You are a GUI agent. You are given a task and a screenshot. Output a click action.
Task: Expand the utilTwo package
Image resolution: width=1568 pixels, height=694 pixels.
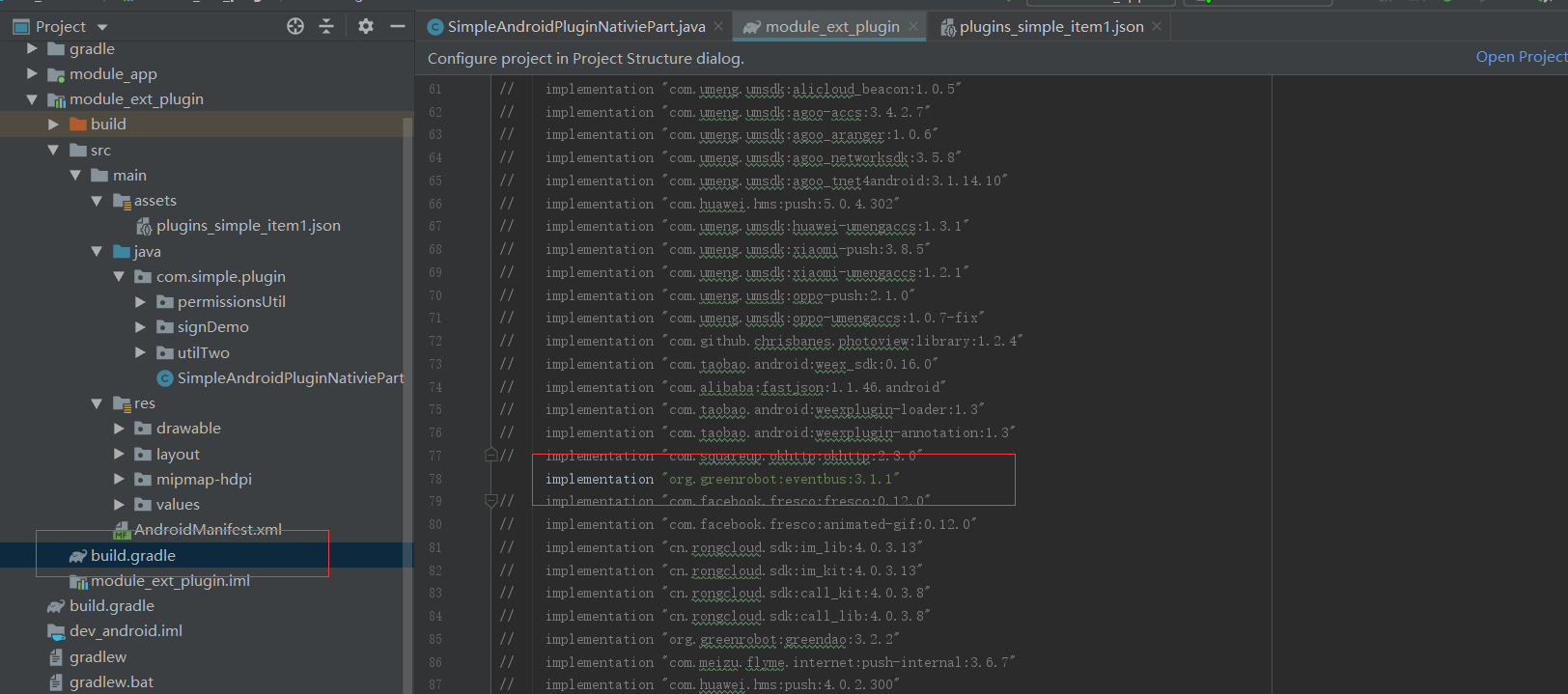coord(140,352)
